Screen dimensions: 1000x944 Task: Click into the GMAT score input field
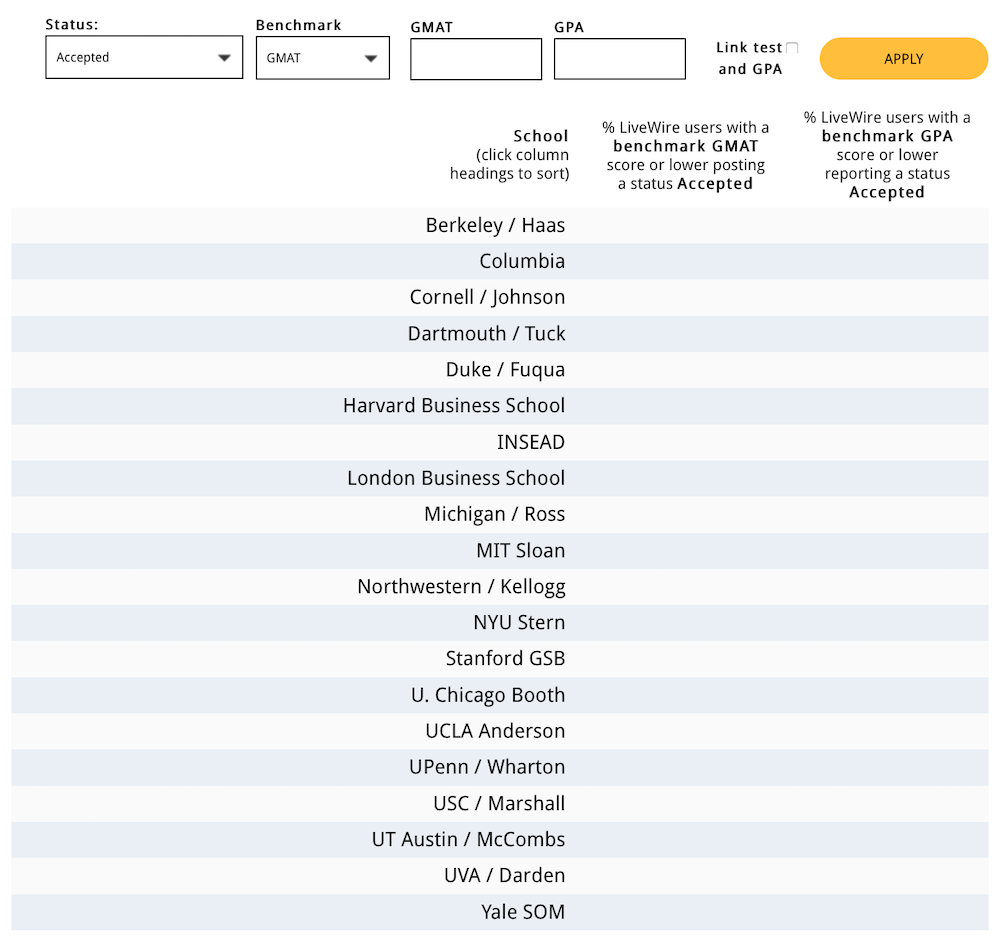pyautogui.click(x=476, y=59)
